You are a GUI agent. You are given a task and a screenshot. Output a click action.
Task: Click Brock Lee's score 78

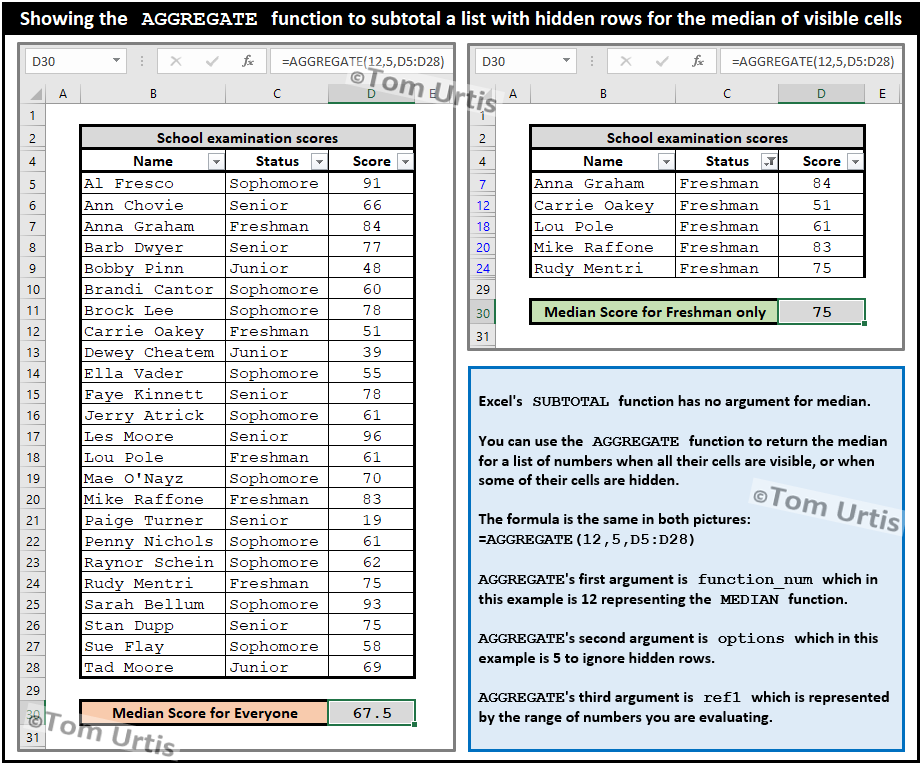click(x=372, y=310)
